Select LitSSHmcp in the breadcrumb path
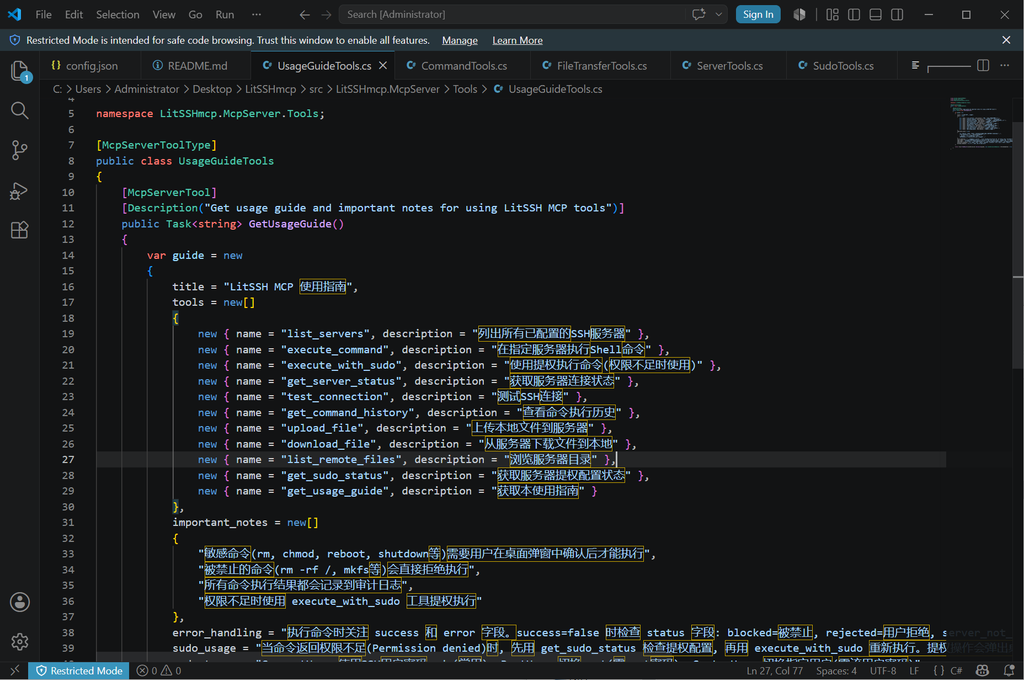 [270, 89]
